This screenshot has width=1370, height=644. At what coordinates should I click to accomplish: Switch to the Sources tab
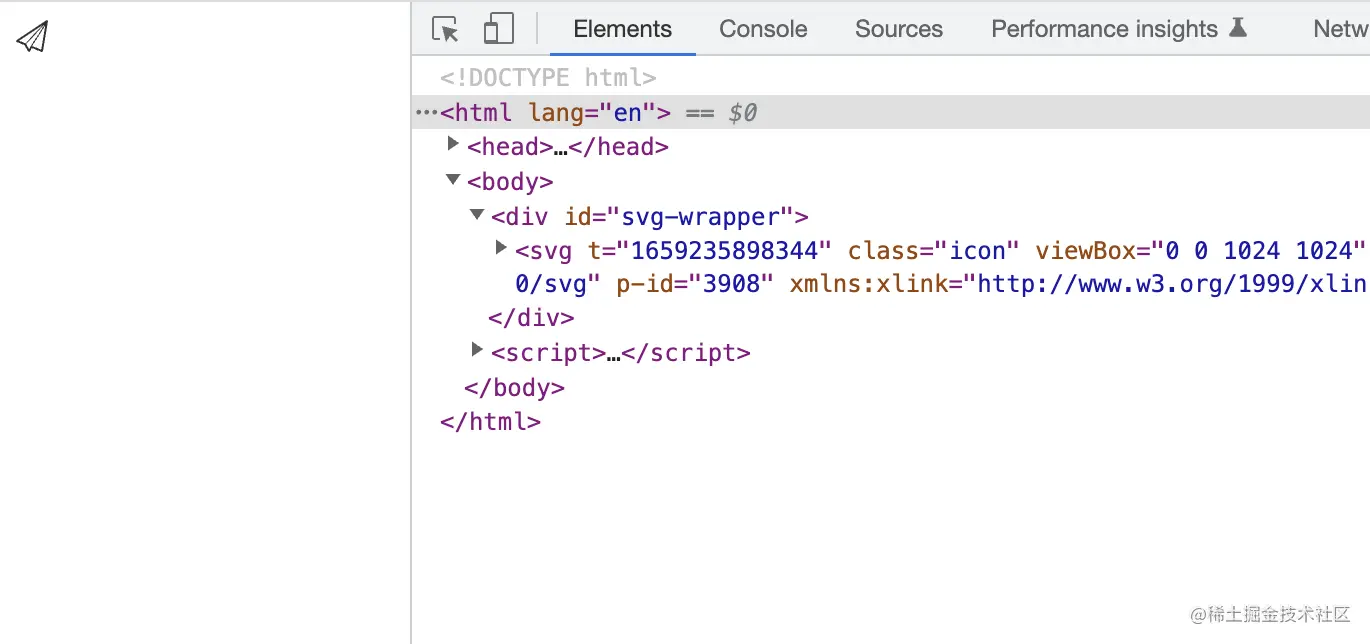click(899, 29)
